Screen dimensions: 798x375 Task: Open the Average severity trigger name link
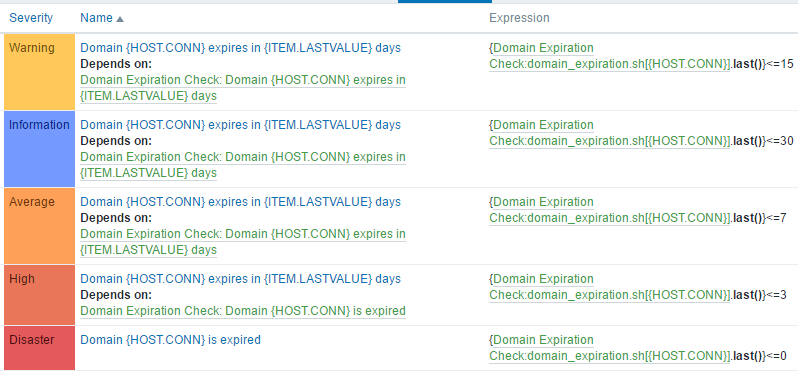click(x=241, y=202)
